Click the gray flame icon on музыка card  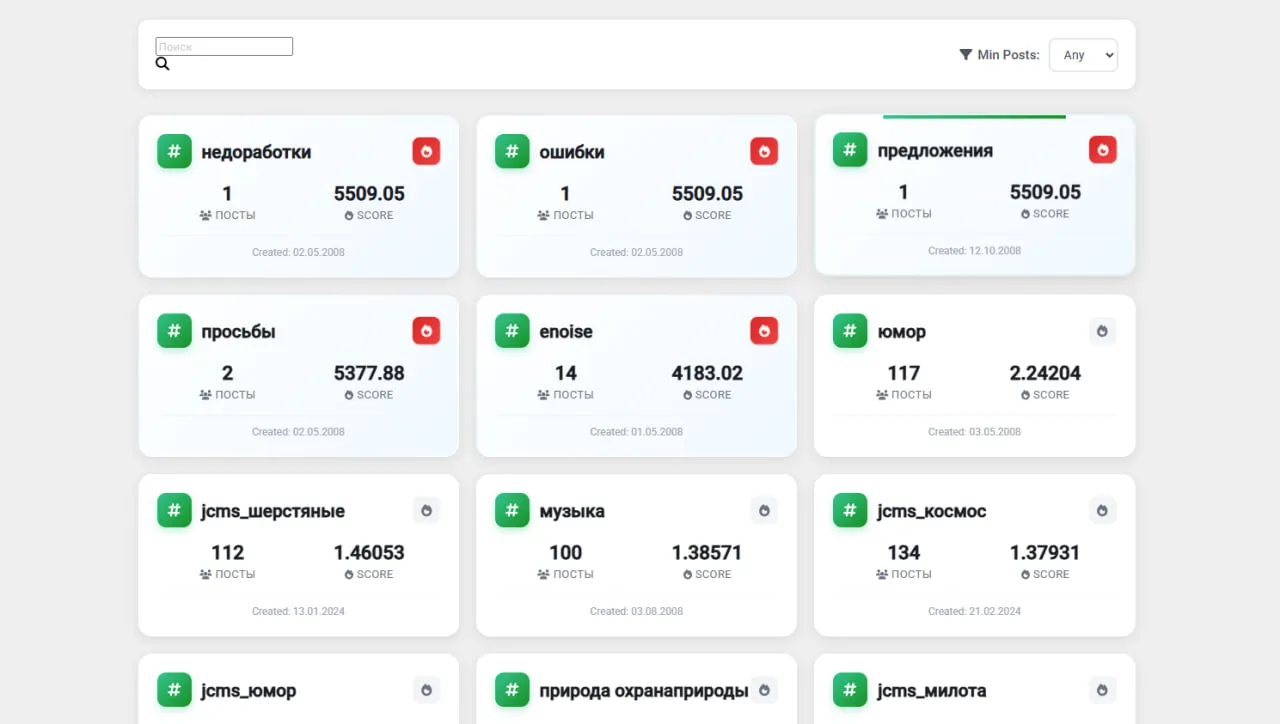click(x=764, y=511)
